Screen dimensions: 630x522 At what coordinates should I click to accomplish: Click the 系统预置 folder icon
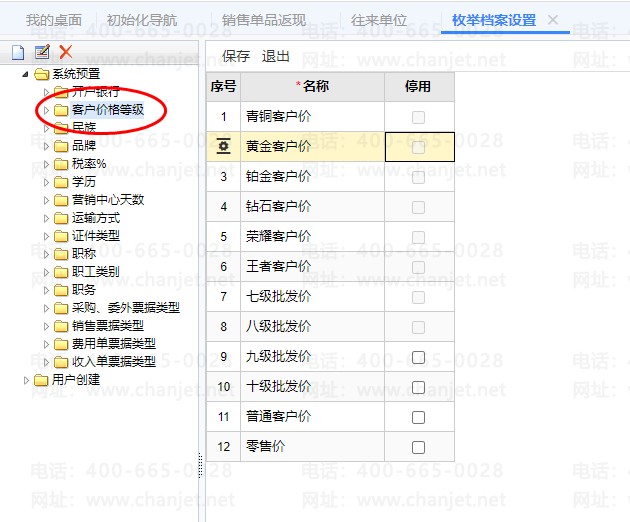[x=41, y=74]
